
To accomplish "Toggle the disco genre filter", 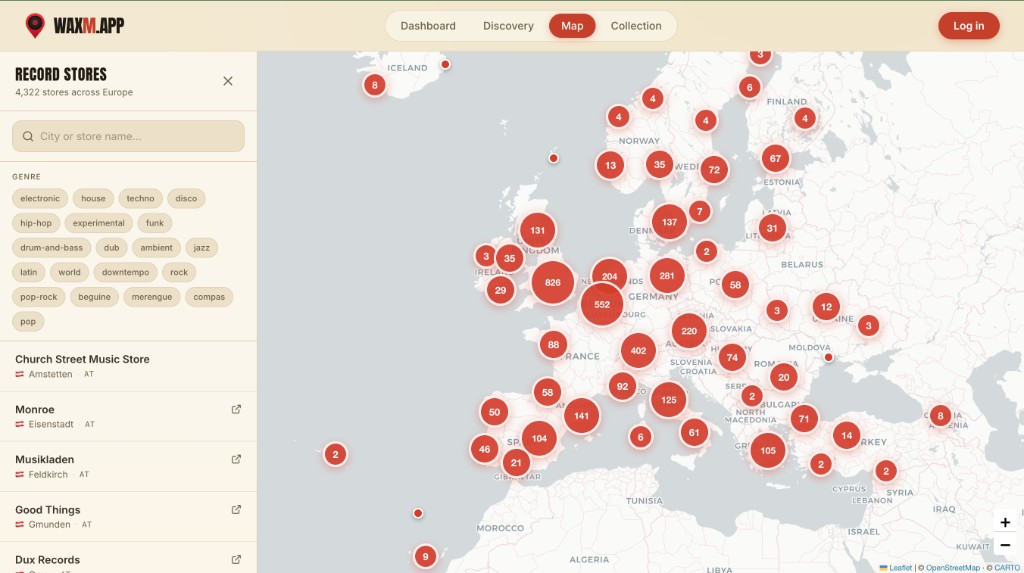I will [x=186, y=199].
